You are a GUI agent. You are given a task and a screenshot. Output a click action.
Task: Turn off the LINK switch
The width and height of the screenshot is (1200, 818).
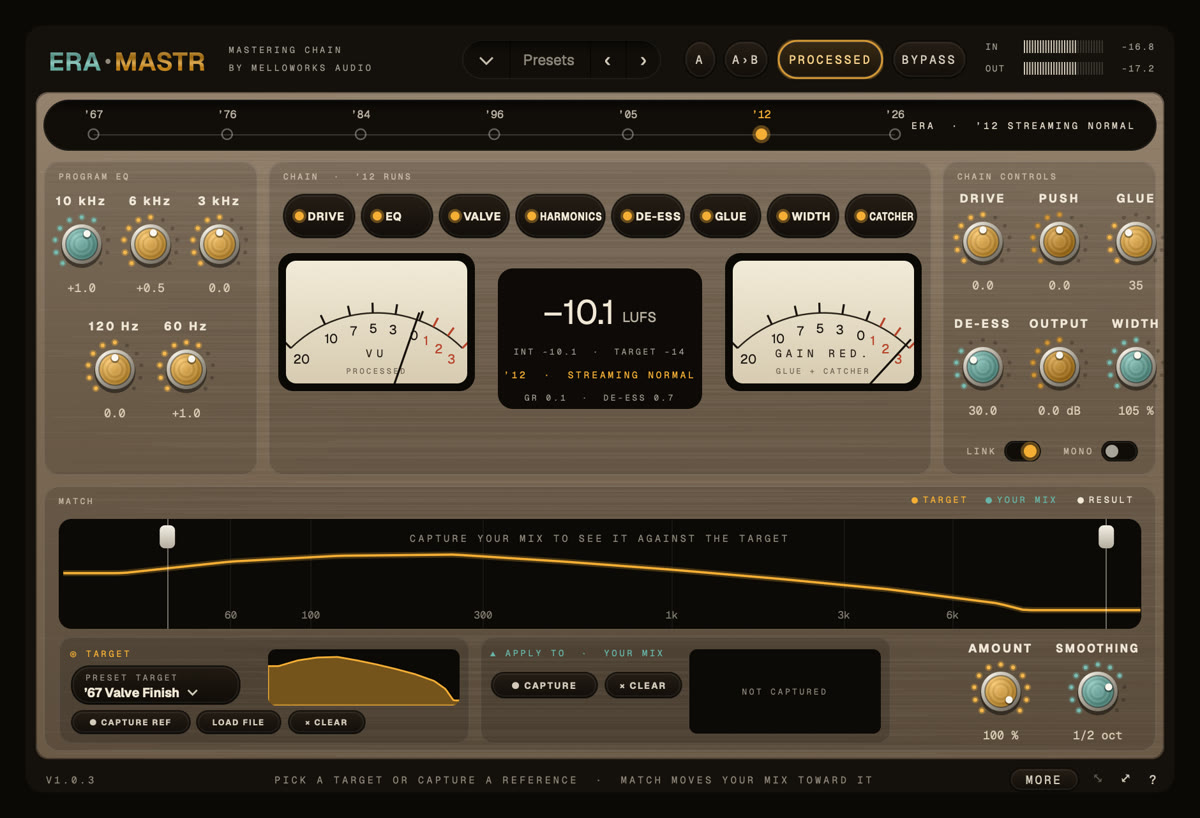[x=1022, y=451]
